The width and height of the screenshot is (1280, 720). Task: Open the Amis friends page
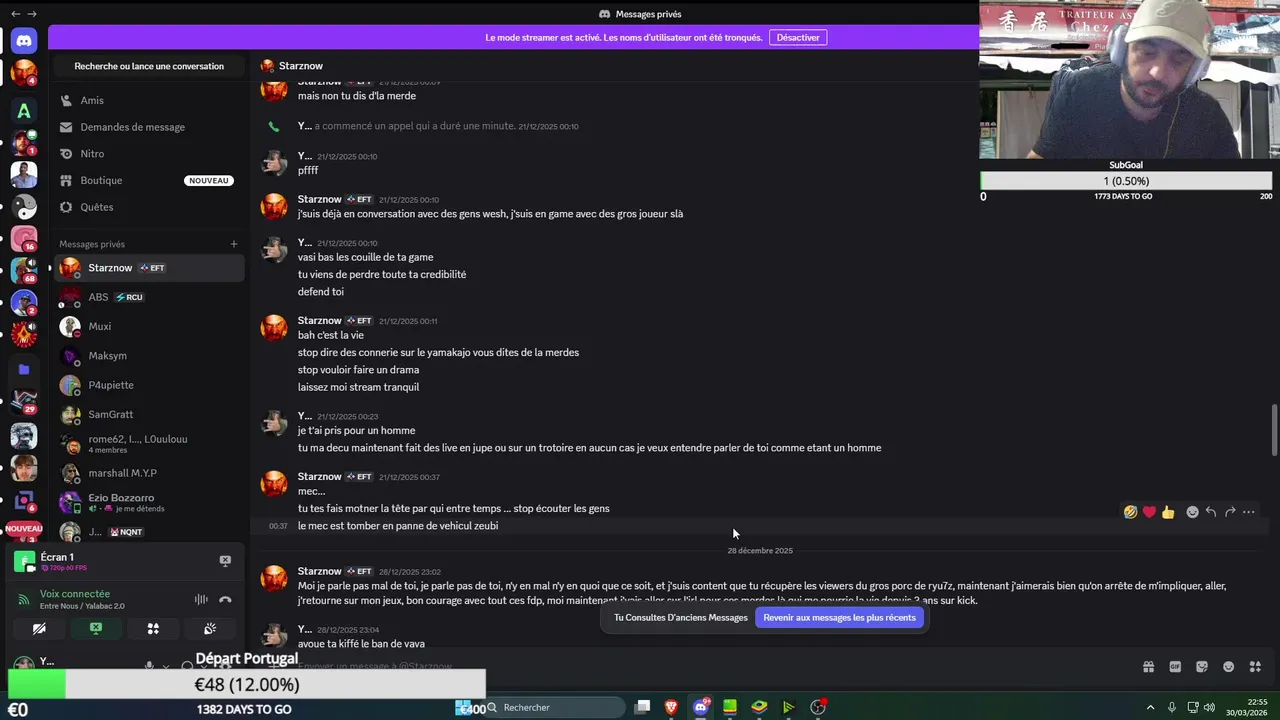(x=147, y=100)
